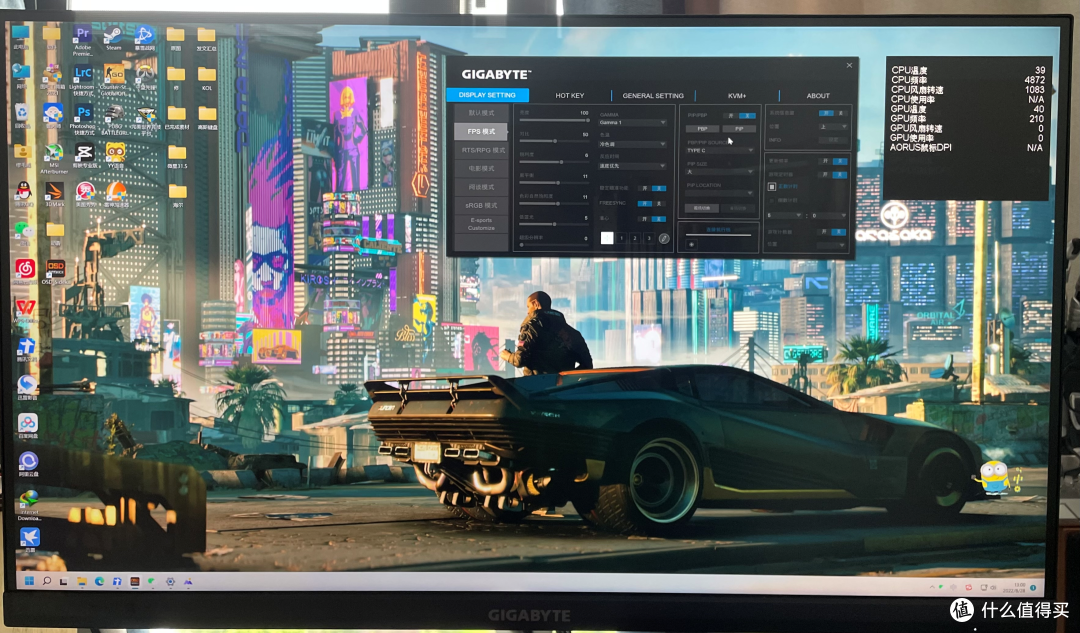This screenshot has height=633, width=1080.
Task: Turn on 准心 crosshair toggle (开)
Action: pos(645,219)
